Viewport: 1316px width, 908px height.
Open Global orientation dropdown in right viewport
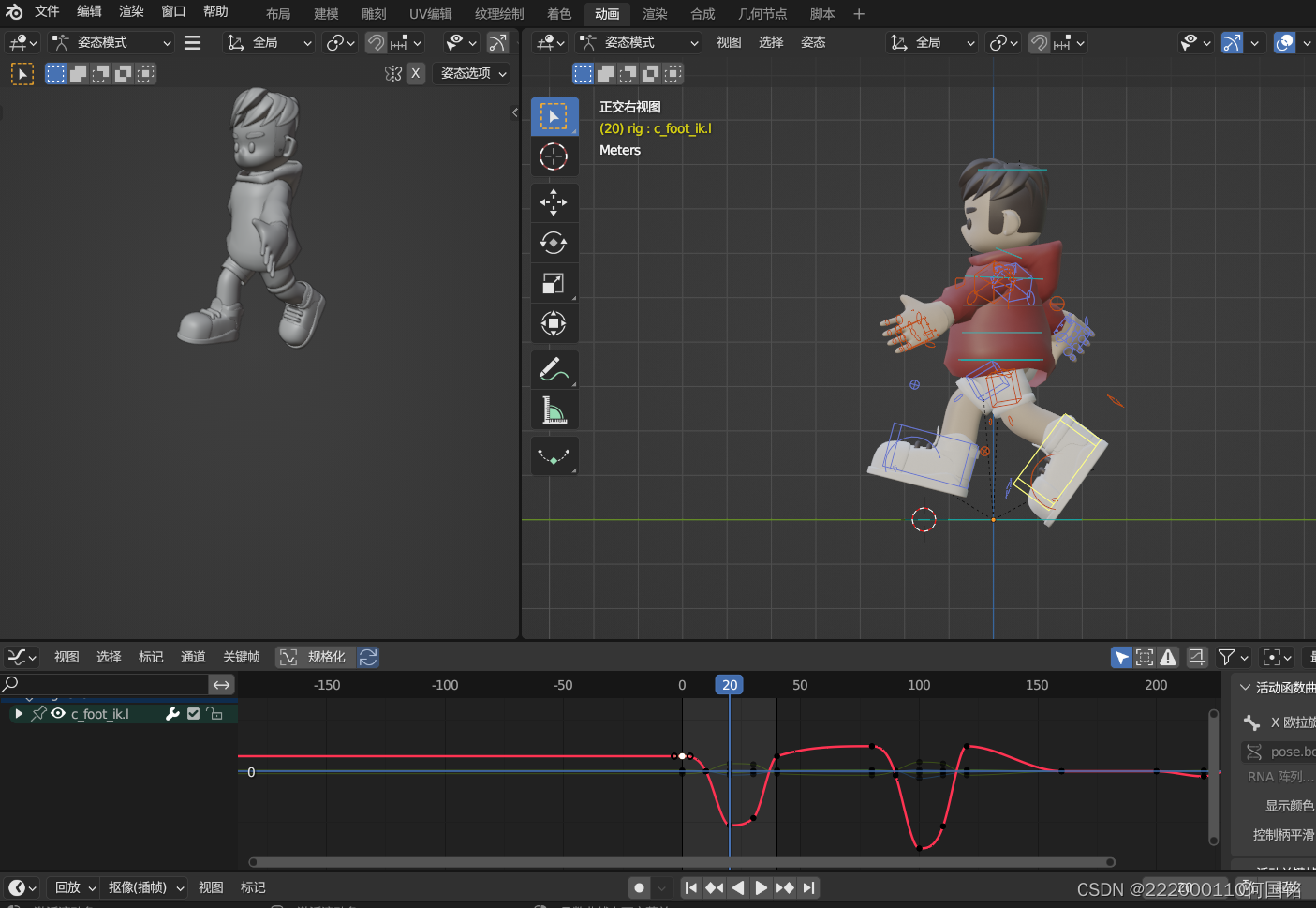coord(932,42)
